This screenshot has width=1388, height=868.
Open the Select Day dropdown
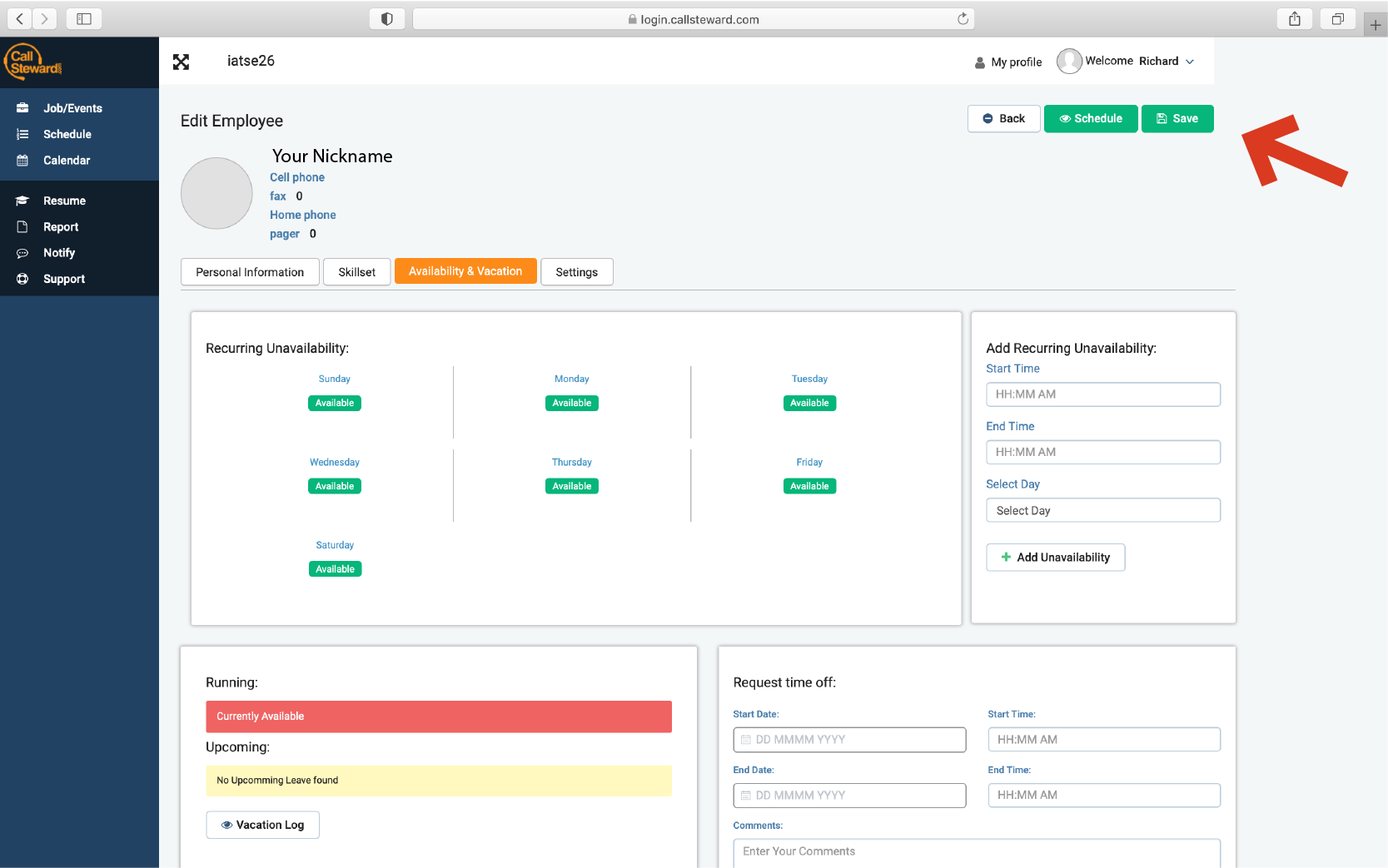point(1102,510)
